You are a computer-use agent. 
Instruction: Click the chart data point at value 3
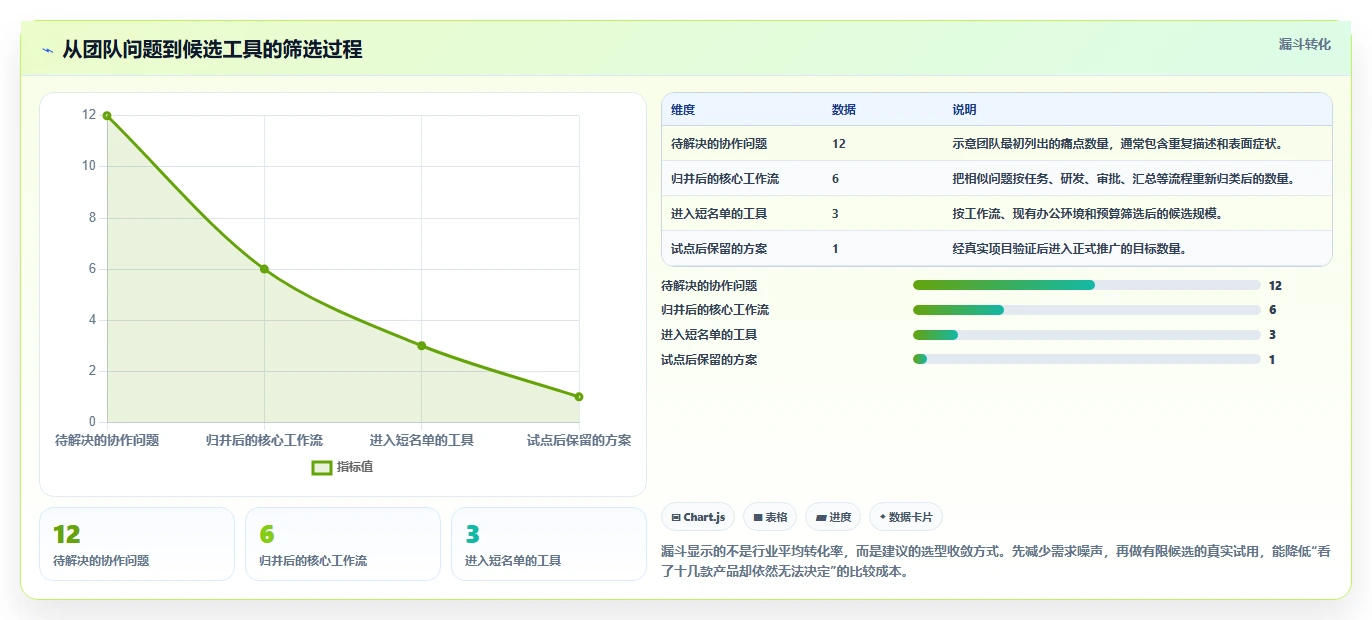(x=421, y=346)
